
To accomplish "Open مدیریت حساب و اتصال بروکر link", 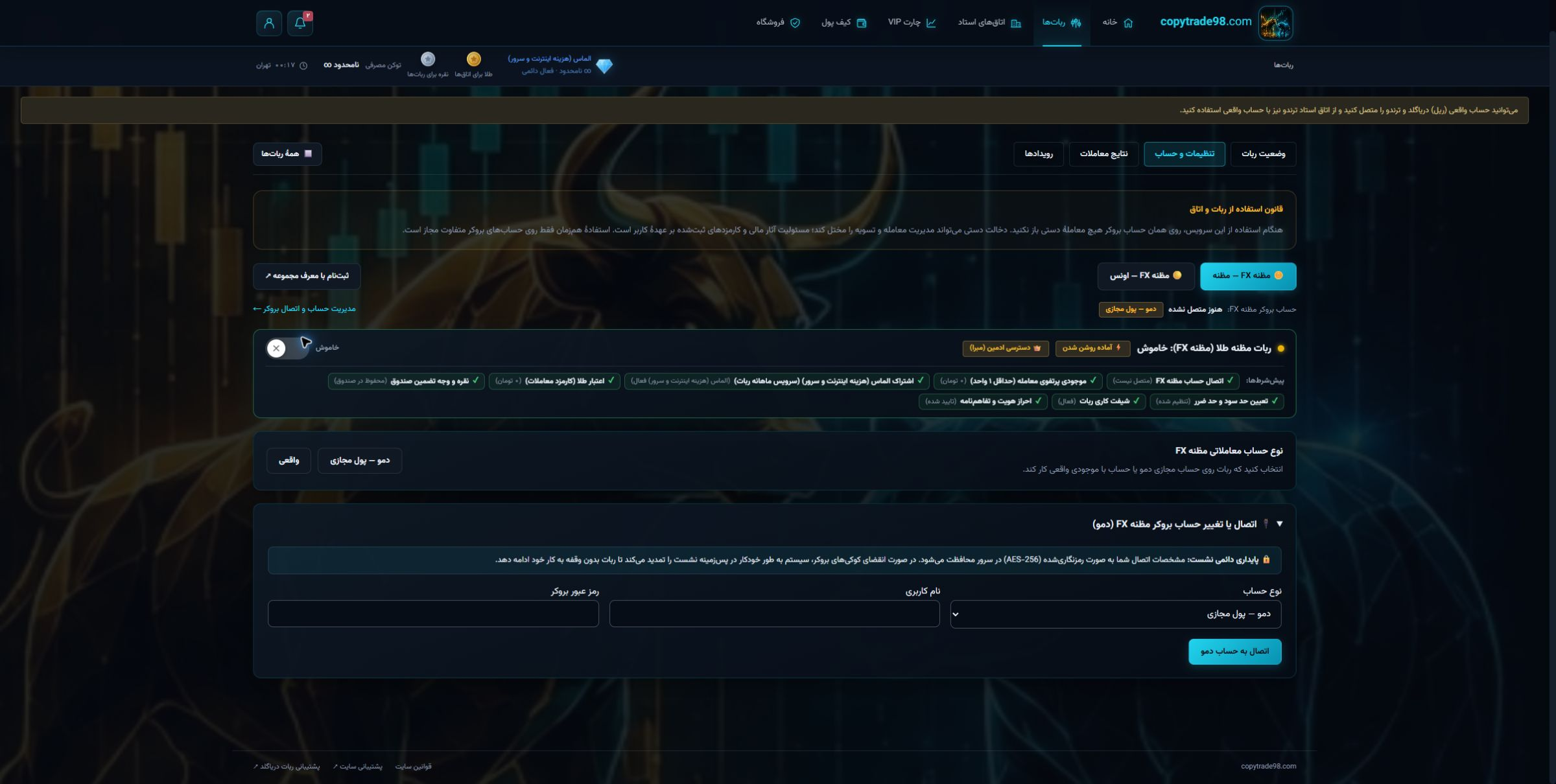I will pos(304,309).
